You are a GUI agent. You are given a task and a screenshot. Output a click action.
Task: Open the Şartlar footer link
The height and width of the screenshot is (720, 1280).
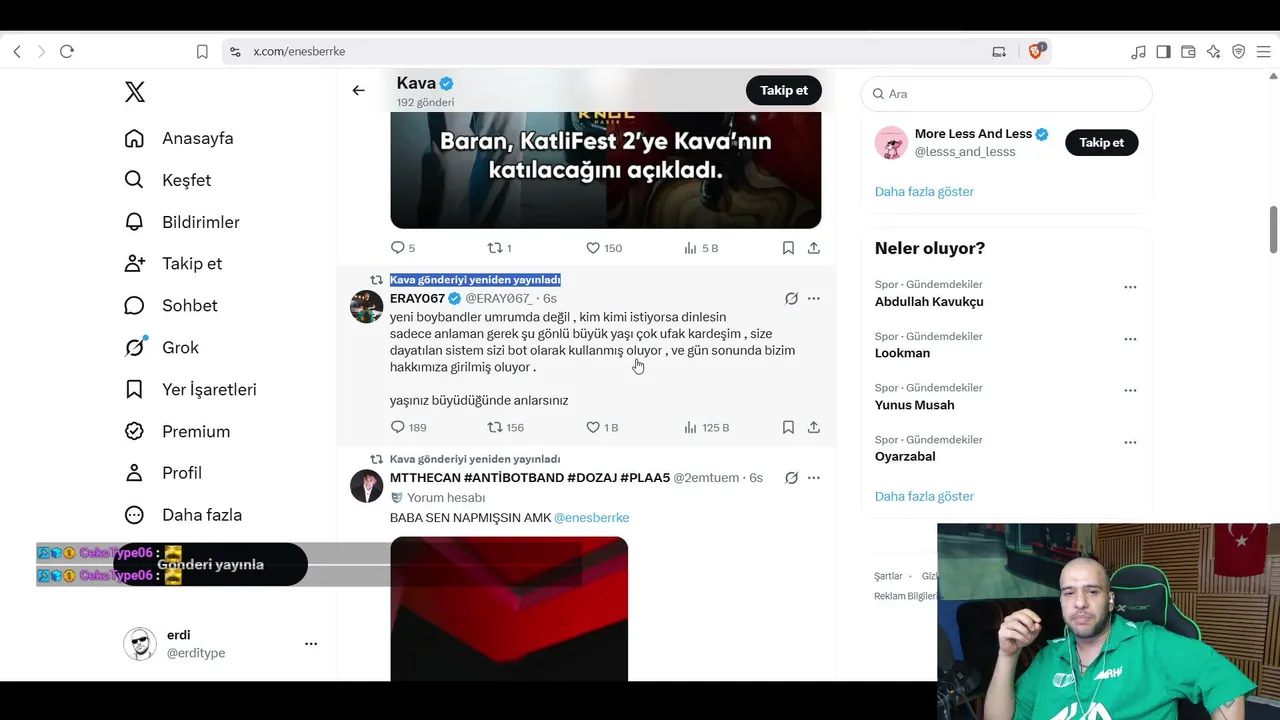point(888,576)
